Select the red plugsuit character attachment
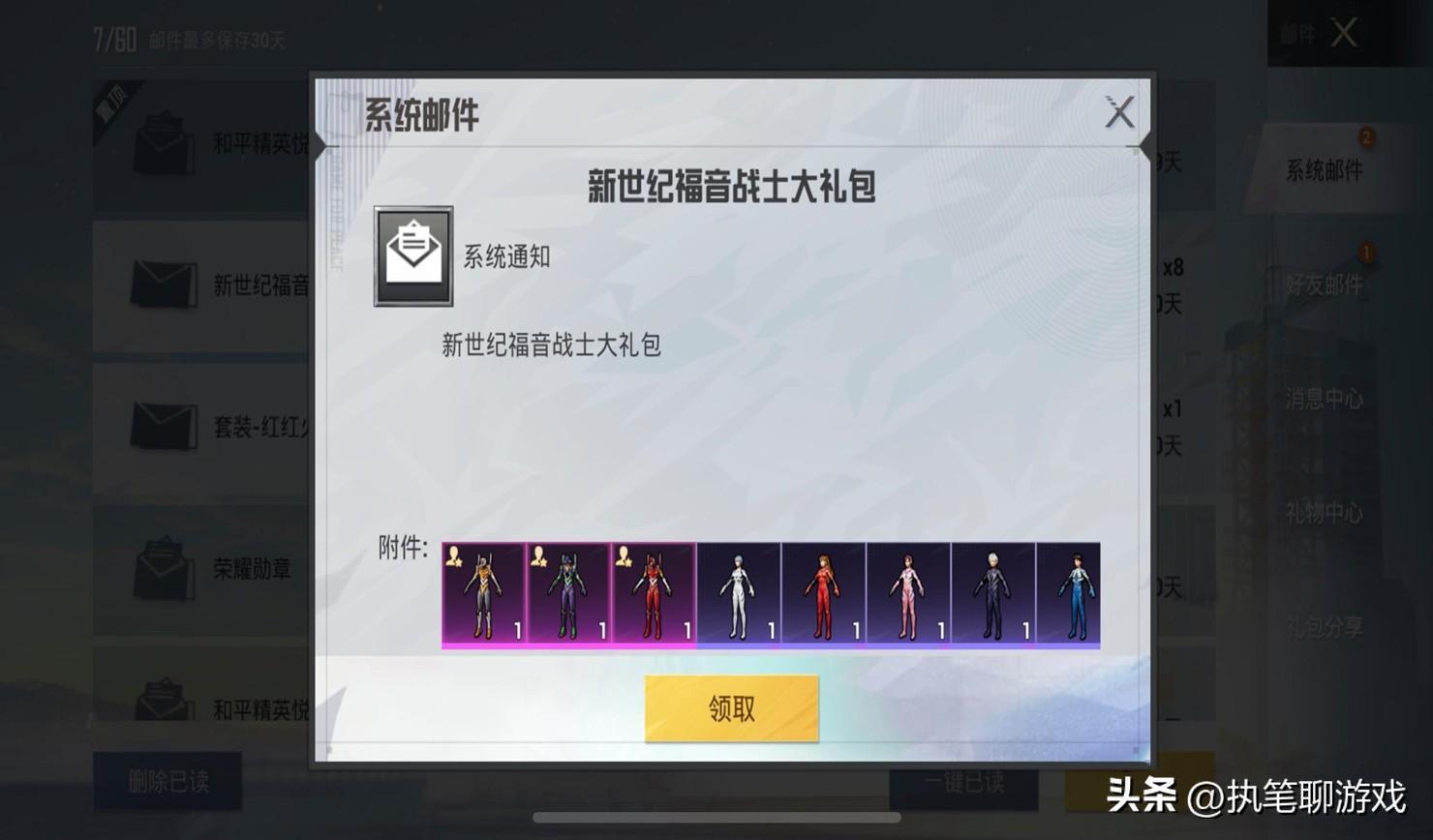The height and width of the screenshot is (840, 1433). (824, 594)
